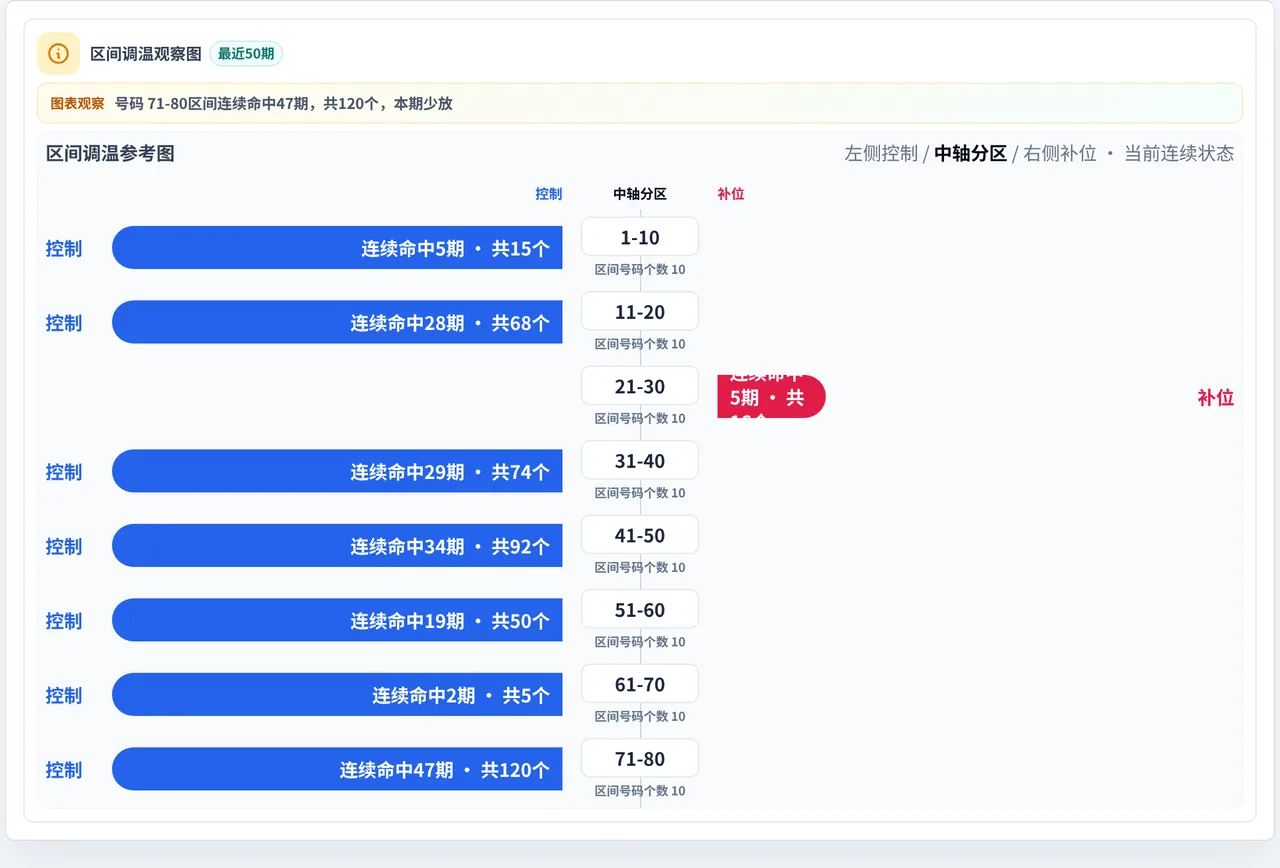Select the 21-30 interval box
The image size is (1280, 868).
(x=640, y=386)
